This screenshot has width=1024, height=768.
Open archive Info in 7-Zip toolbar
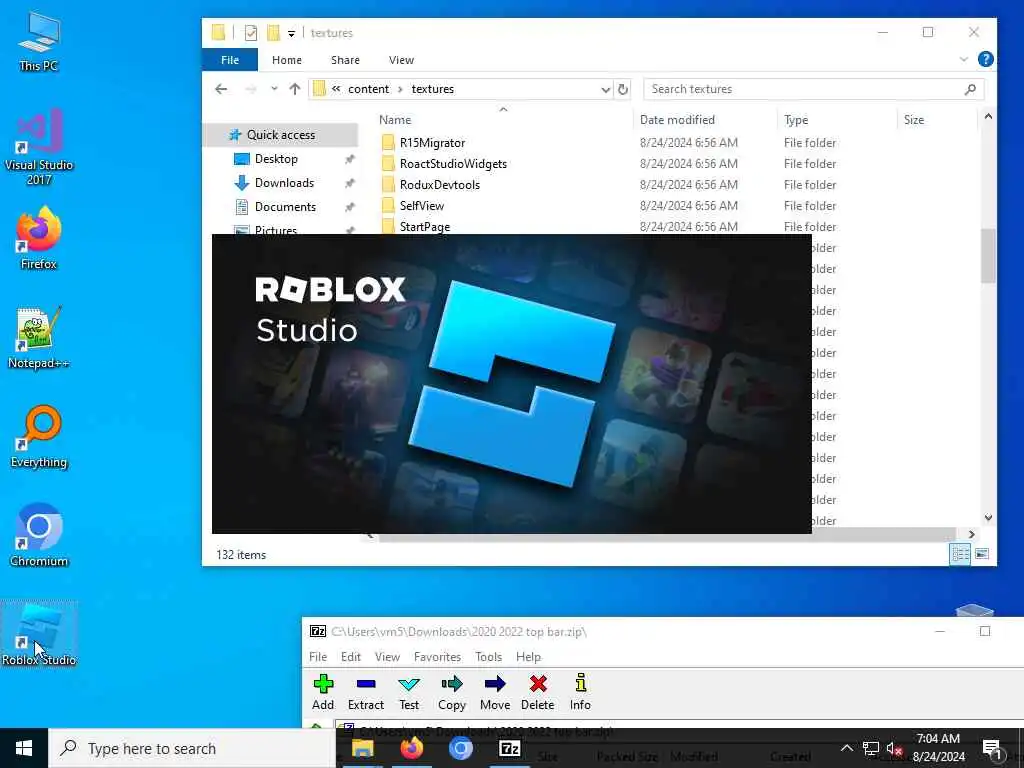pos(580,692)
